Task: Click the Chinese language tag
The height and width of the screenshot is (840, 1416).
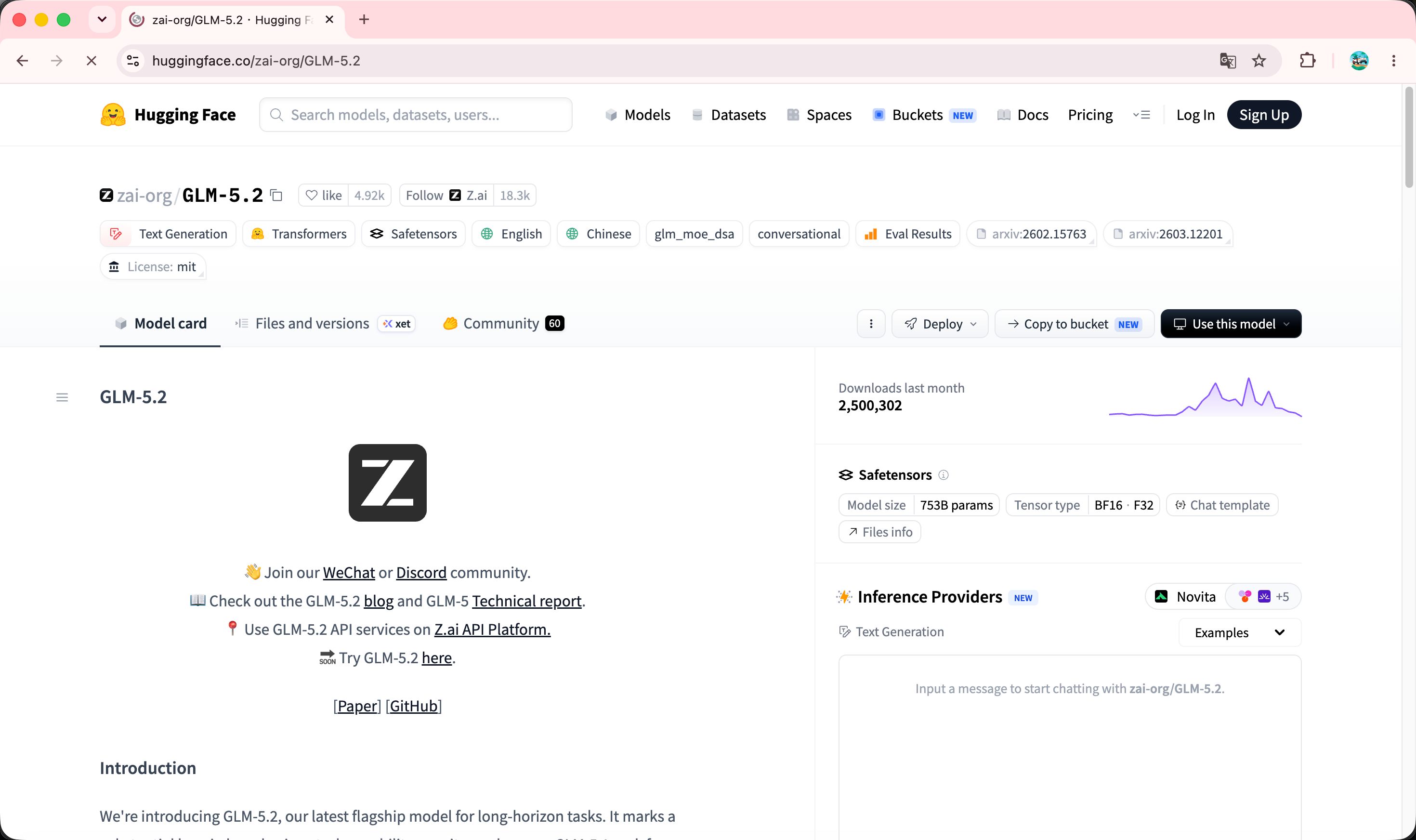Action: (x=598, y=234)
